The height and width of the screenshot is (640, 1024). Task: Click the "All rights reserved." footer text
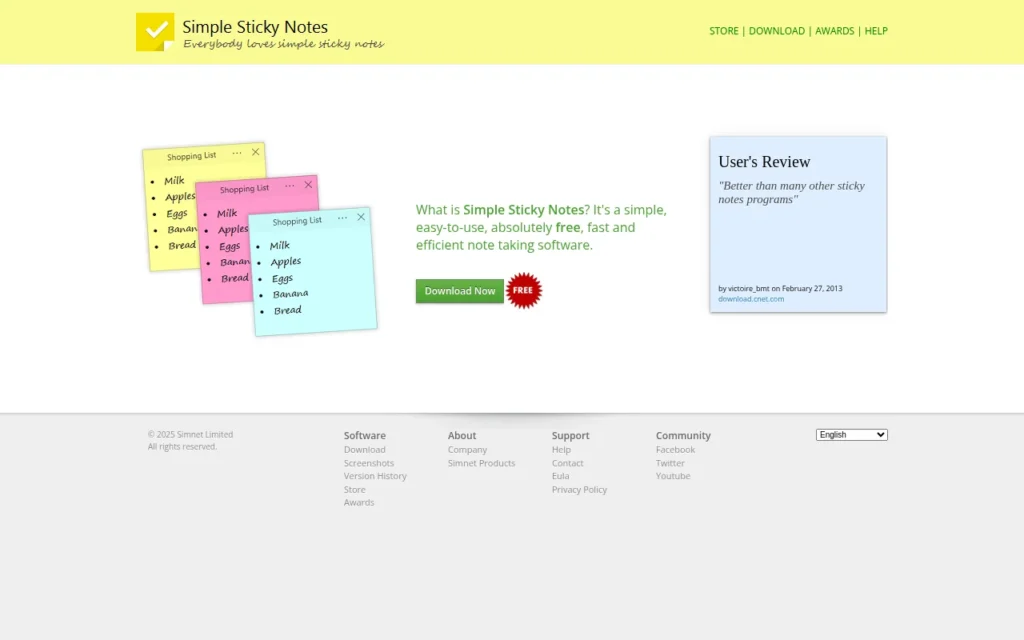(x=182, y=447)
